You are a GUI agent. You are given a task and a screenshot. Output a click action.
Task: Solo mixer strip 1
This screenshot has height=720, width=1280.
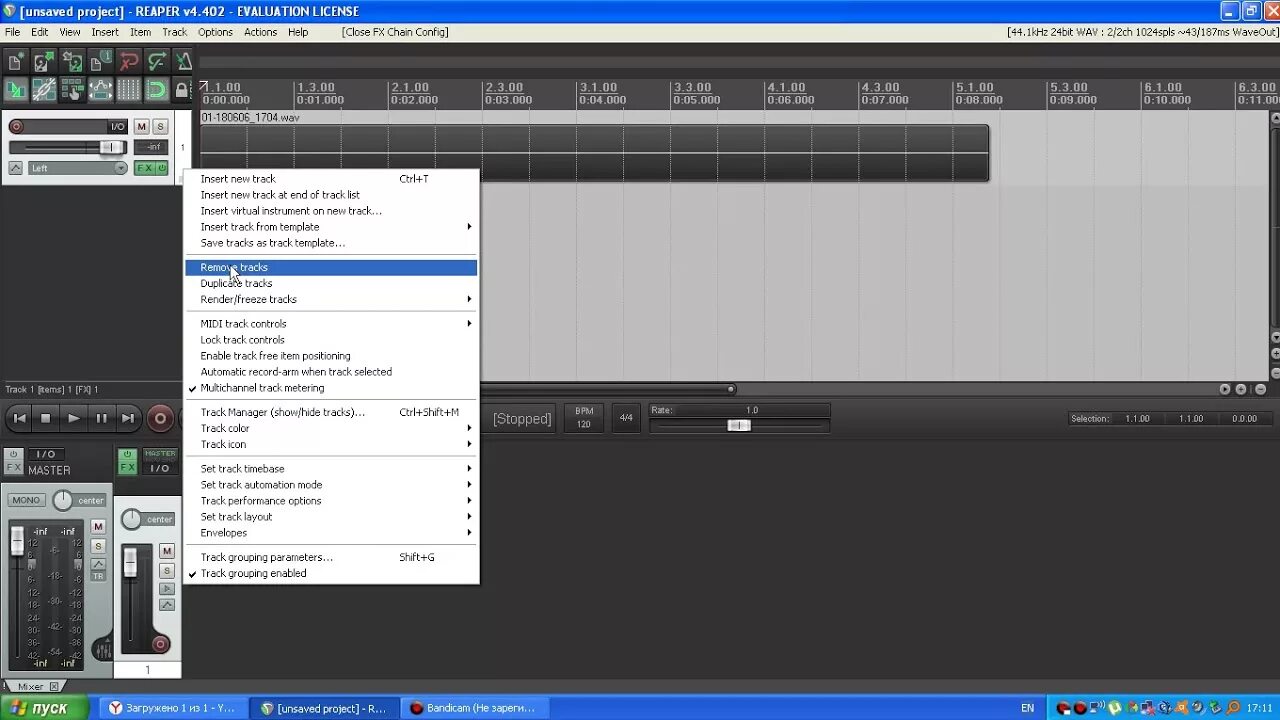167,571
